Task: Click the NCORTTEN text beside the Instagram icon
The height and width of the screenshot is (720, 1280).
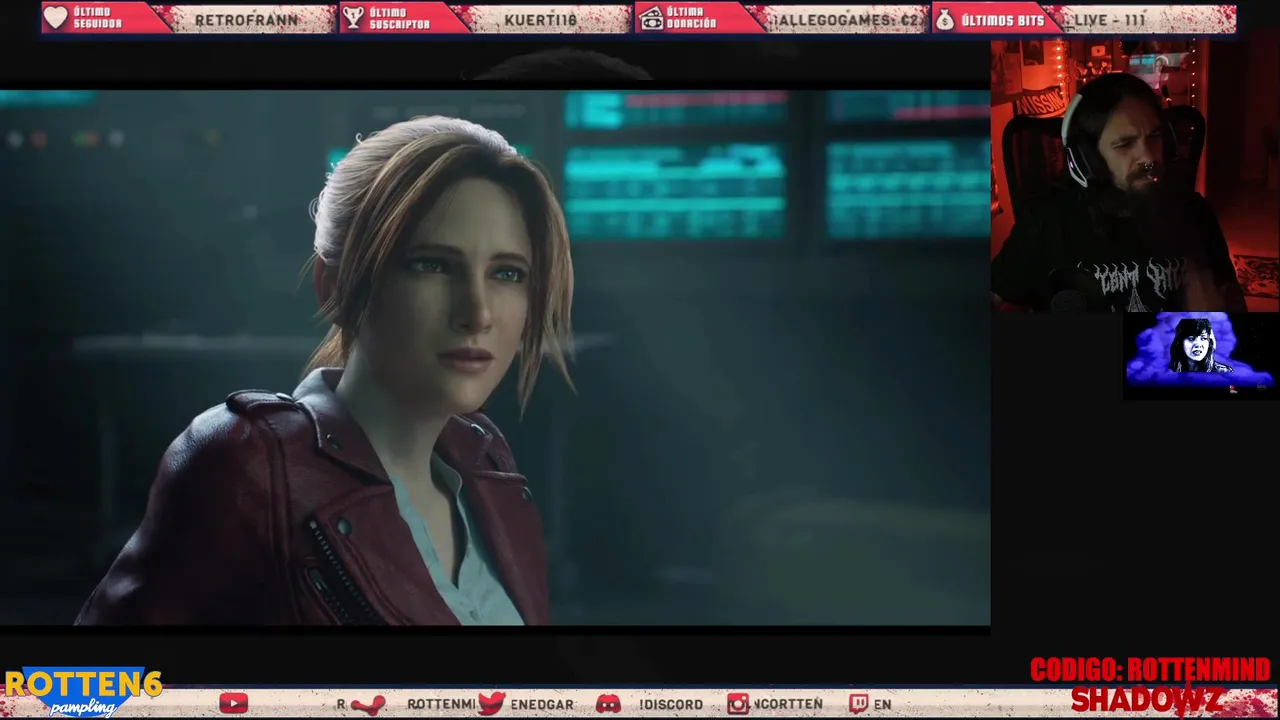Action: coord(788,705)
